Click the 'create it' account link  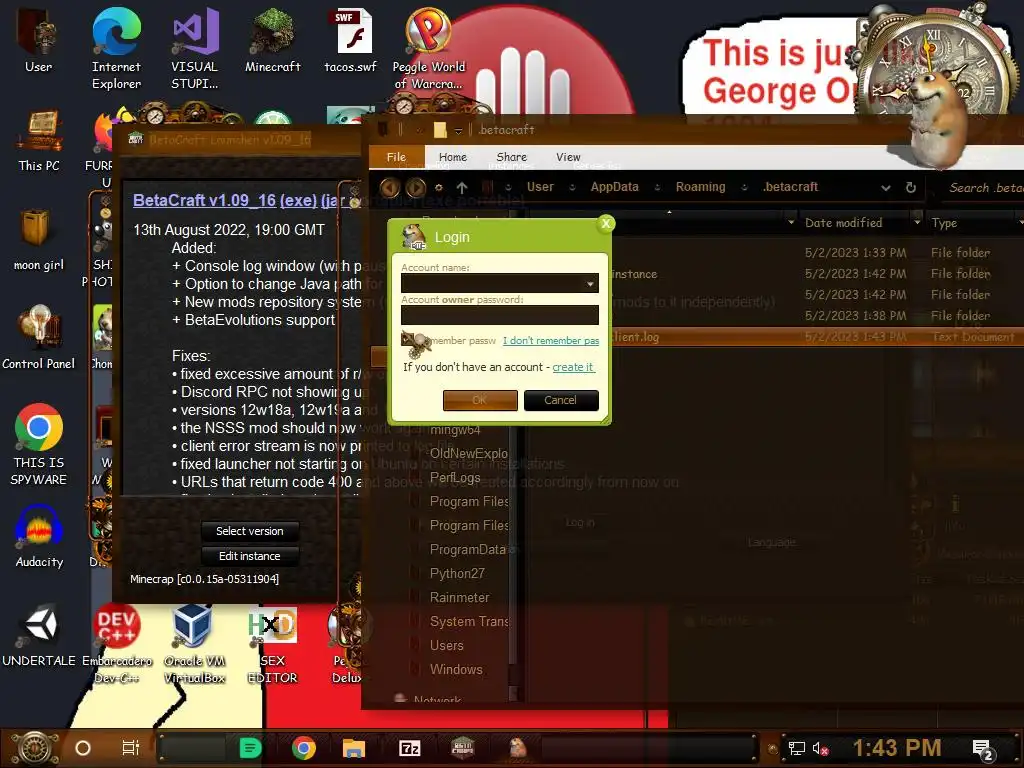573,367
